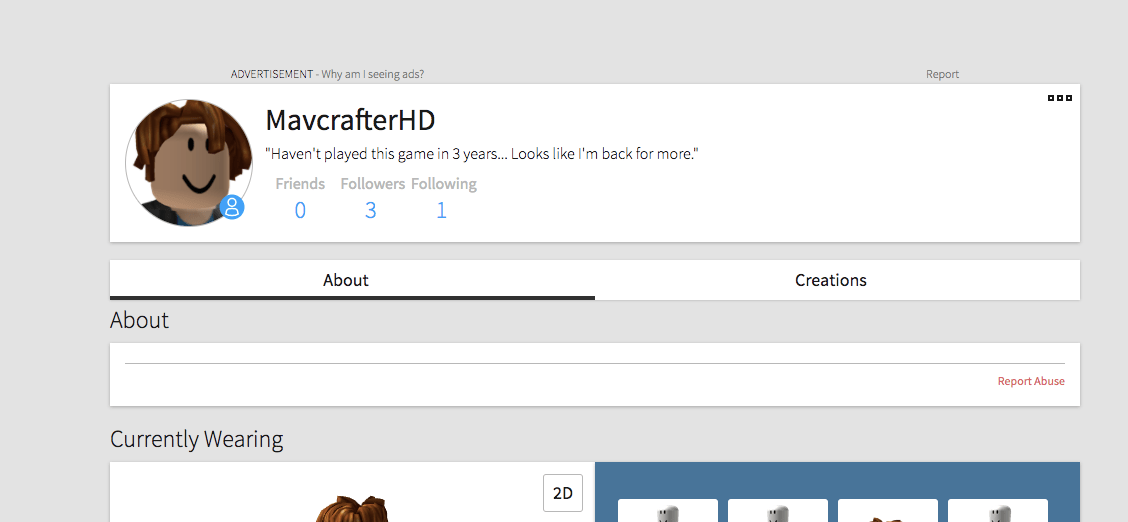Open the second worn item thumbnail
This screenshot has height=522, width=1128.
pos(778,511)
